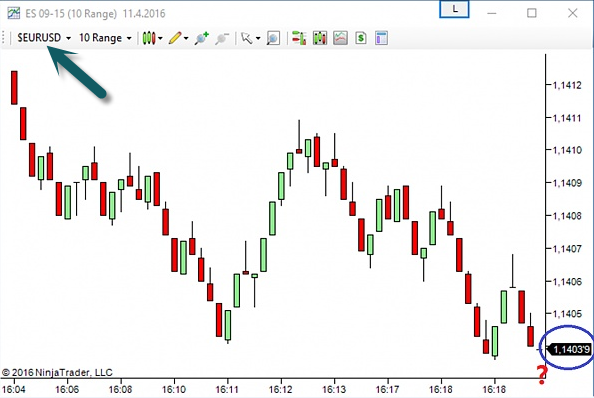This screenshot has width=594, height=398.
Task: Open the Indicators chart icon
Action: (341, 38)
